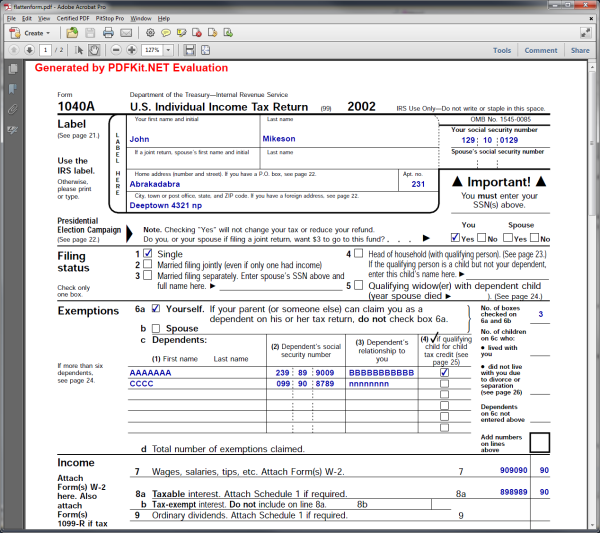
Task: Check Married filing separately box
Action: point(147,275)
